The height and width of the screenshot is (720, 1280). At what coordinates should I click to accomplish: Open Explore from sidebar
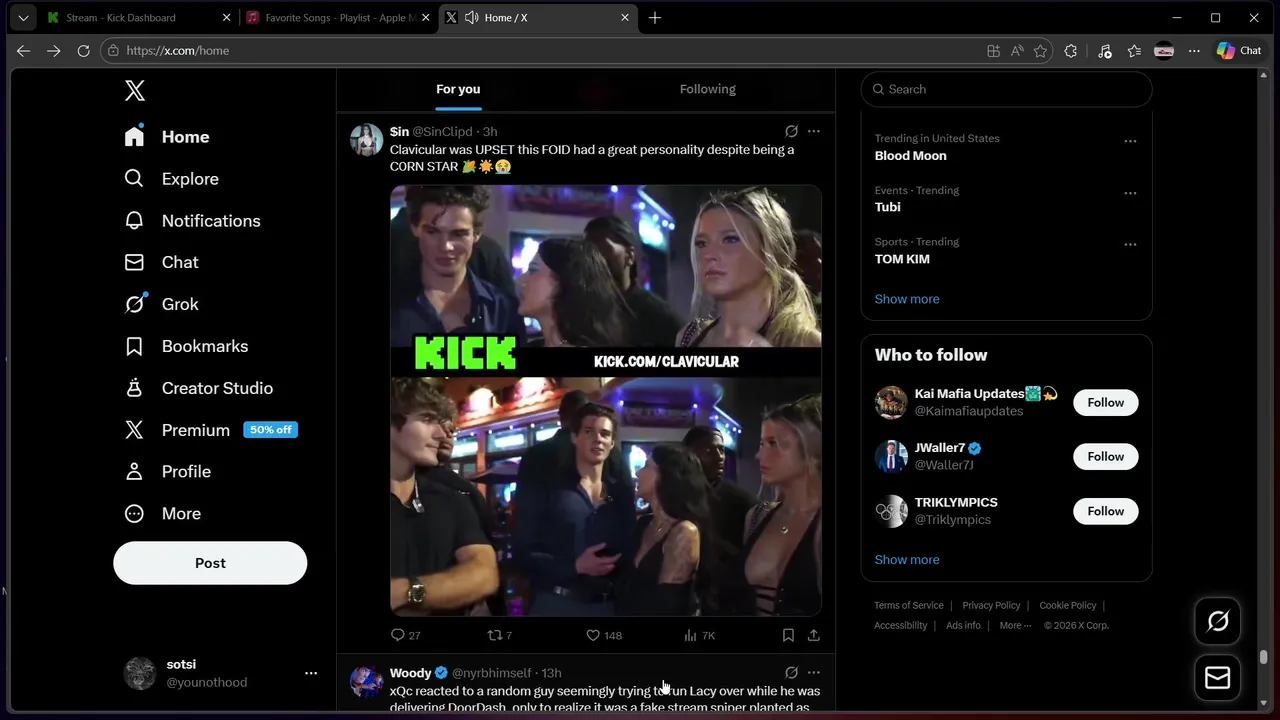[x=171, y=179]
